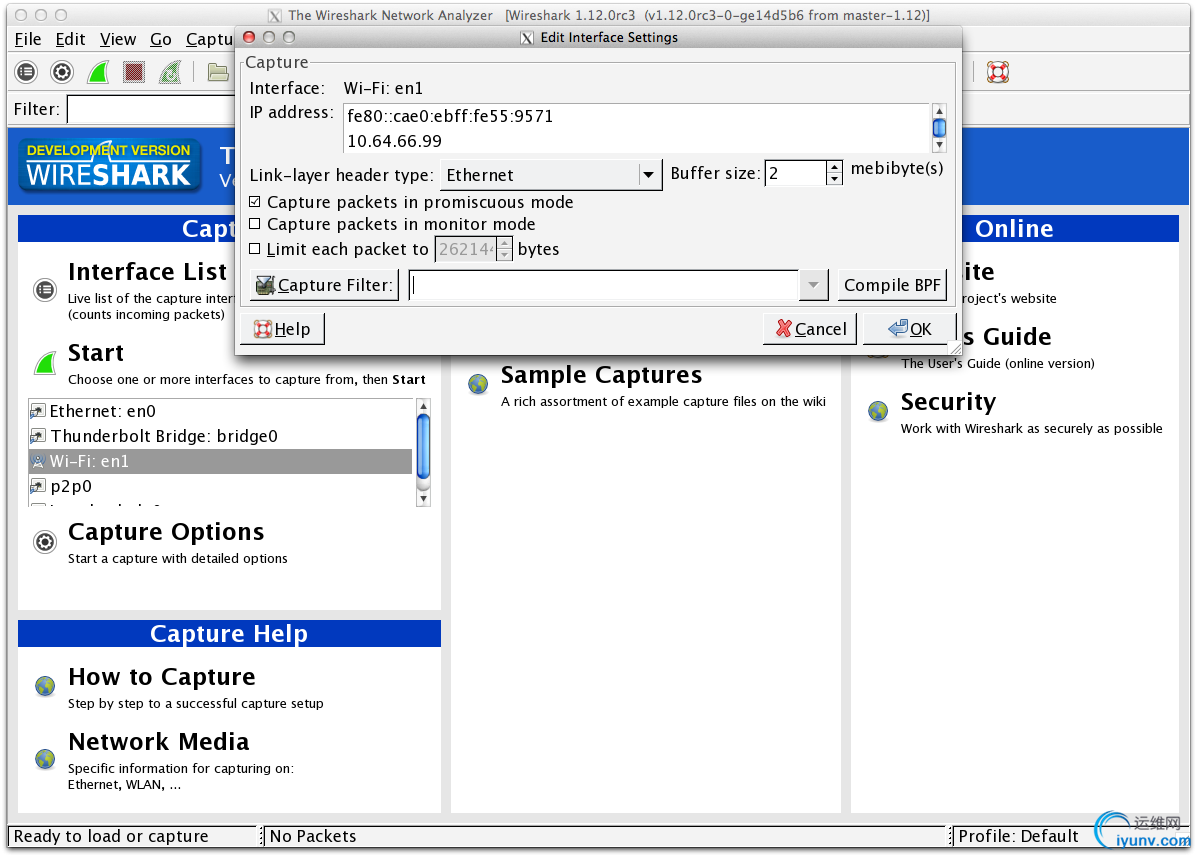Click the Capture Options gear icon on the welcome page

tap(45, 542)
